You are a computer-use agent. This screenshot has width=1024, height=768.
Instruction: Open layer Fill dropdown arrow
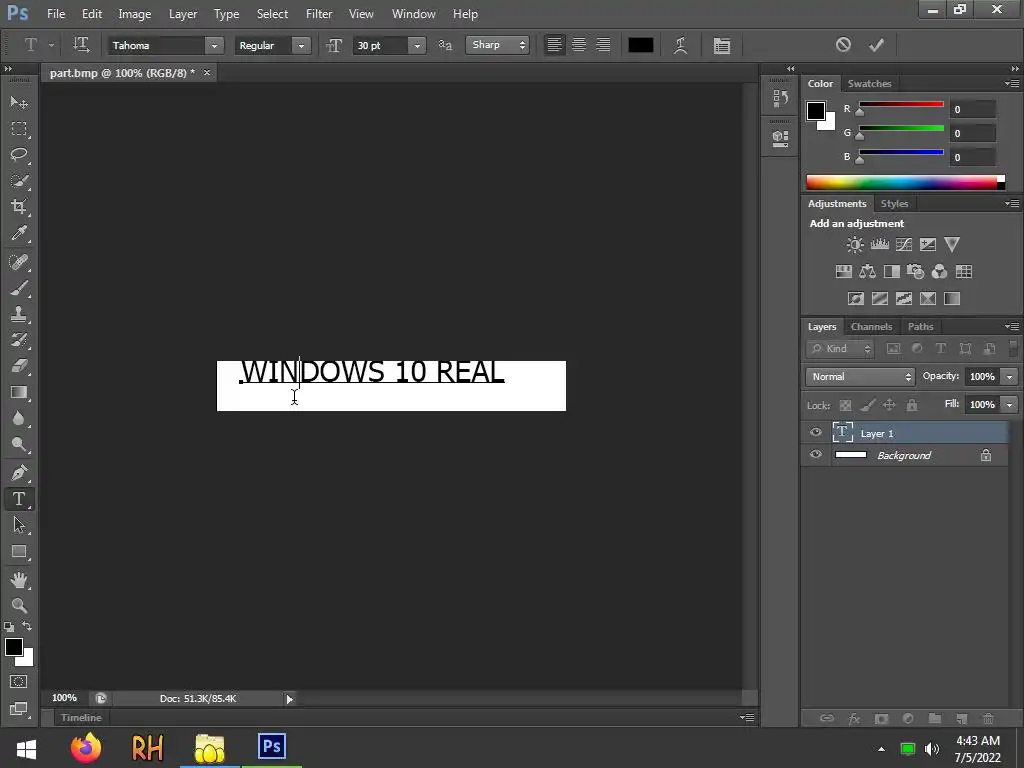point(1010,405)
